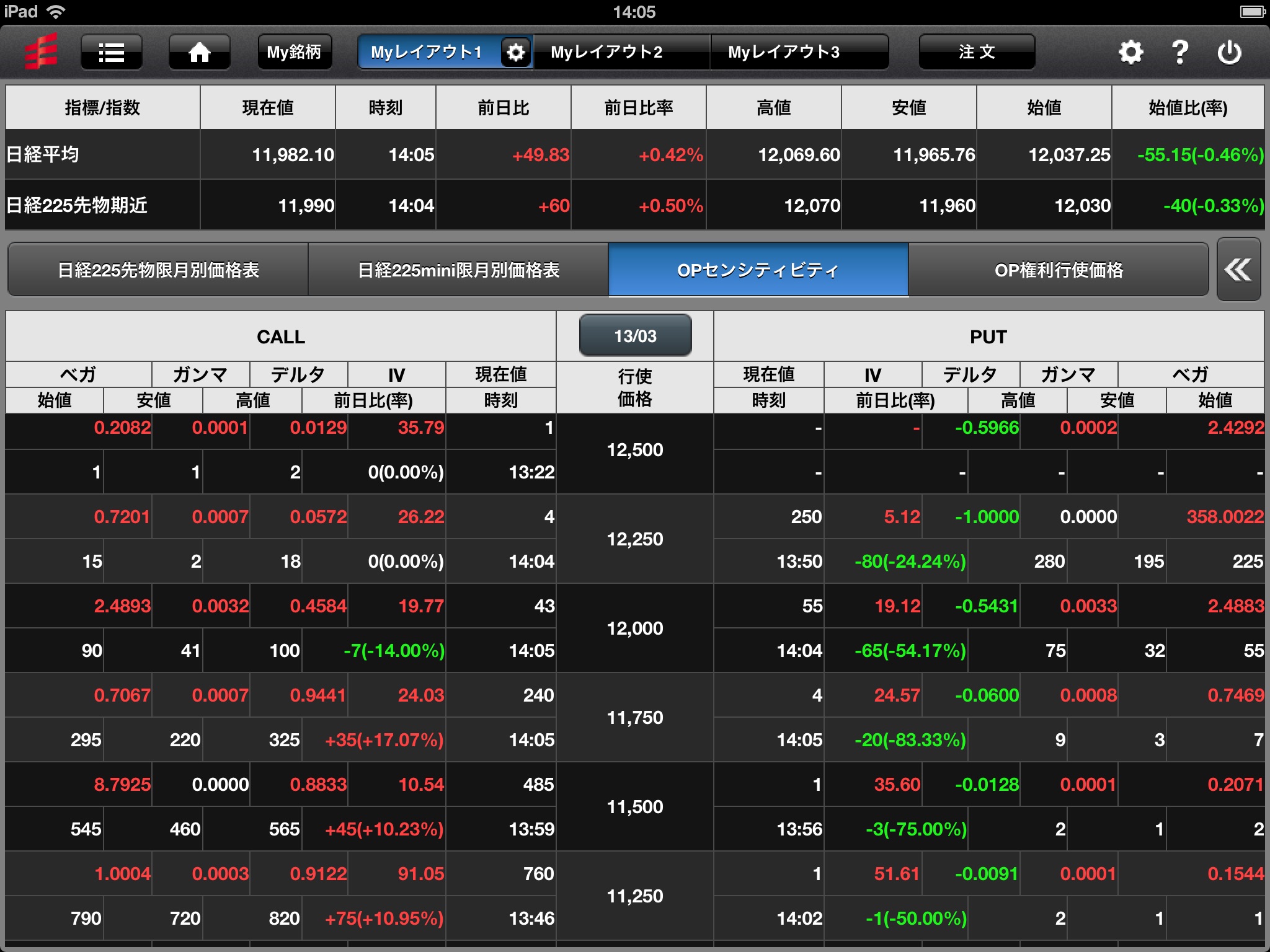This screenshot has height=952, width=1270.
Task: Tap the power logout icon
Action: click(x=1229, y=52)
